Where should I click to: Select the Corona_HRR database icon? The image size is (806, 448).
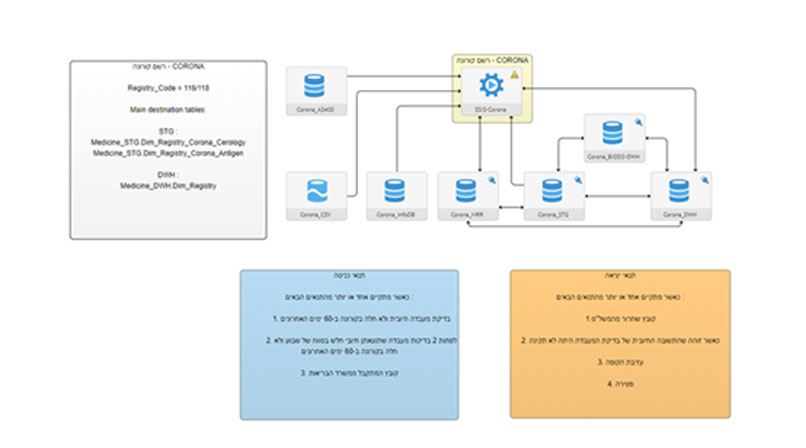[x=466, y=190]
